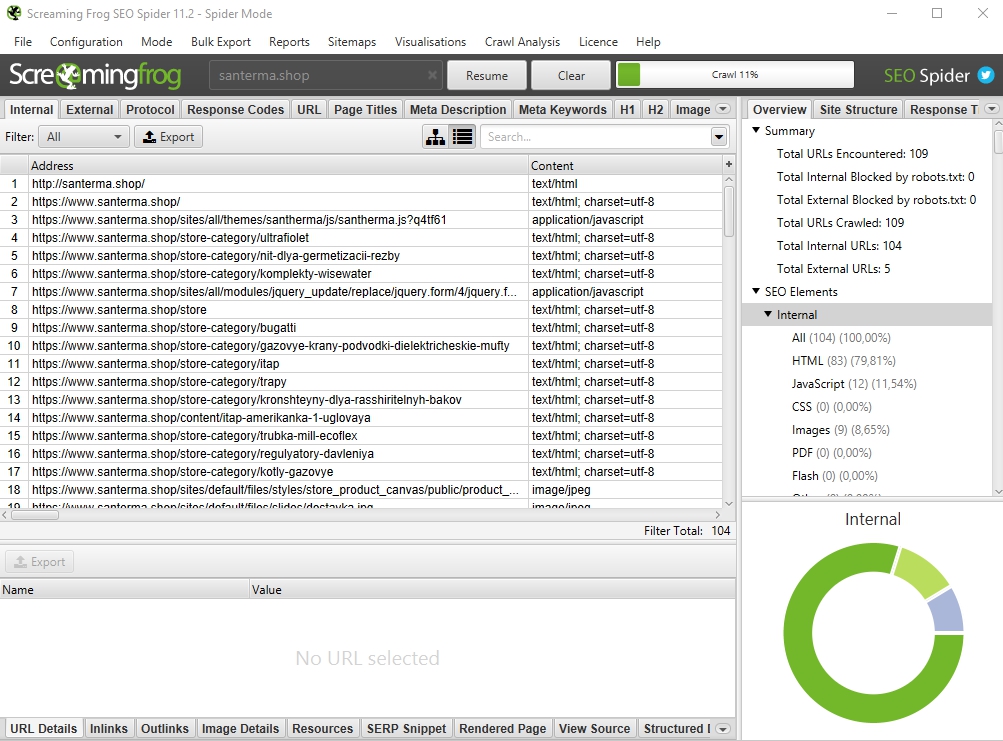
Task: Open the Rendered Page bottom tab
Action: pyautogui.click(x=503, y=729)
